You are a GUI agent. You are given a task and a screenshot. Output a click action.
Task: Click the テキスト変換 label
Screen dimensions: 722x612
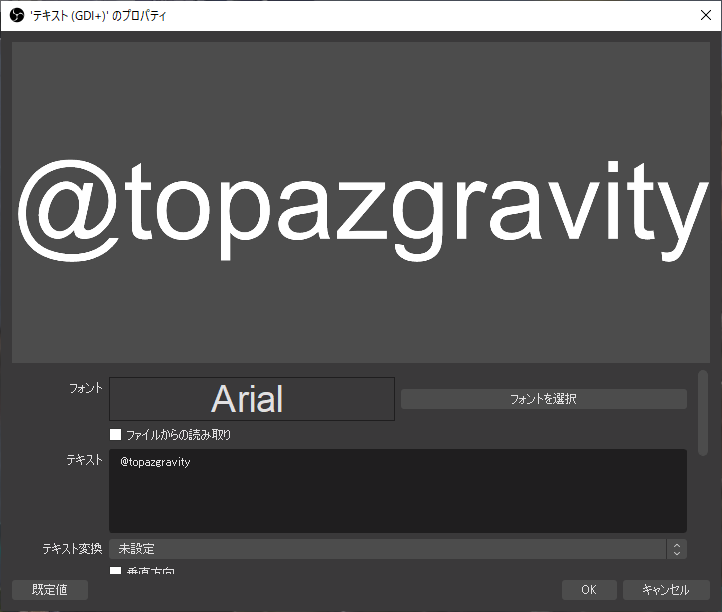(72, 549)
